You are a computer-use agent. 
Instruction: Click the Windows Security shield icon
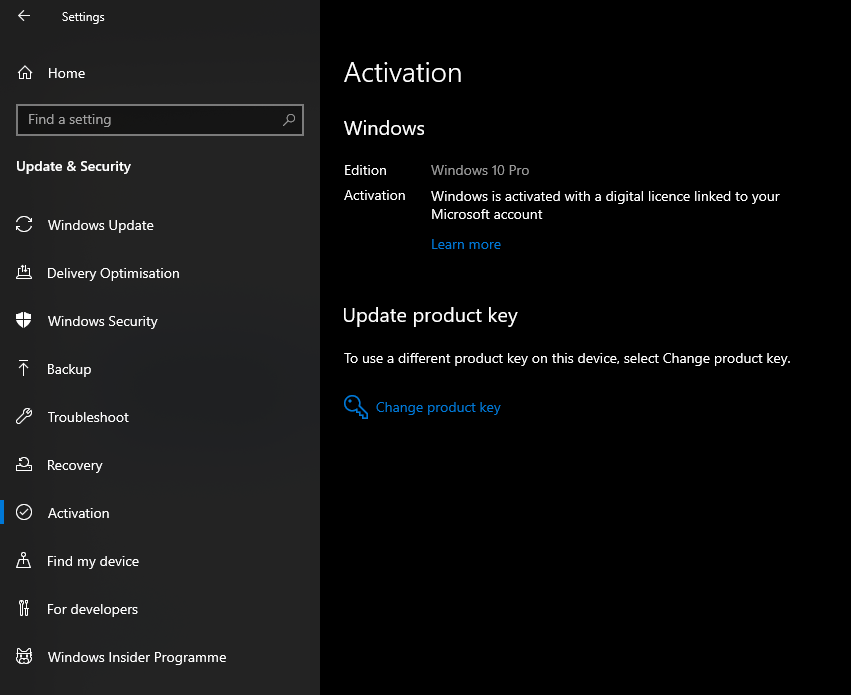point(24,320)
